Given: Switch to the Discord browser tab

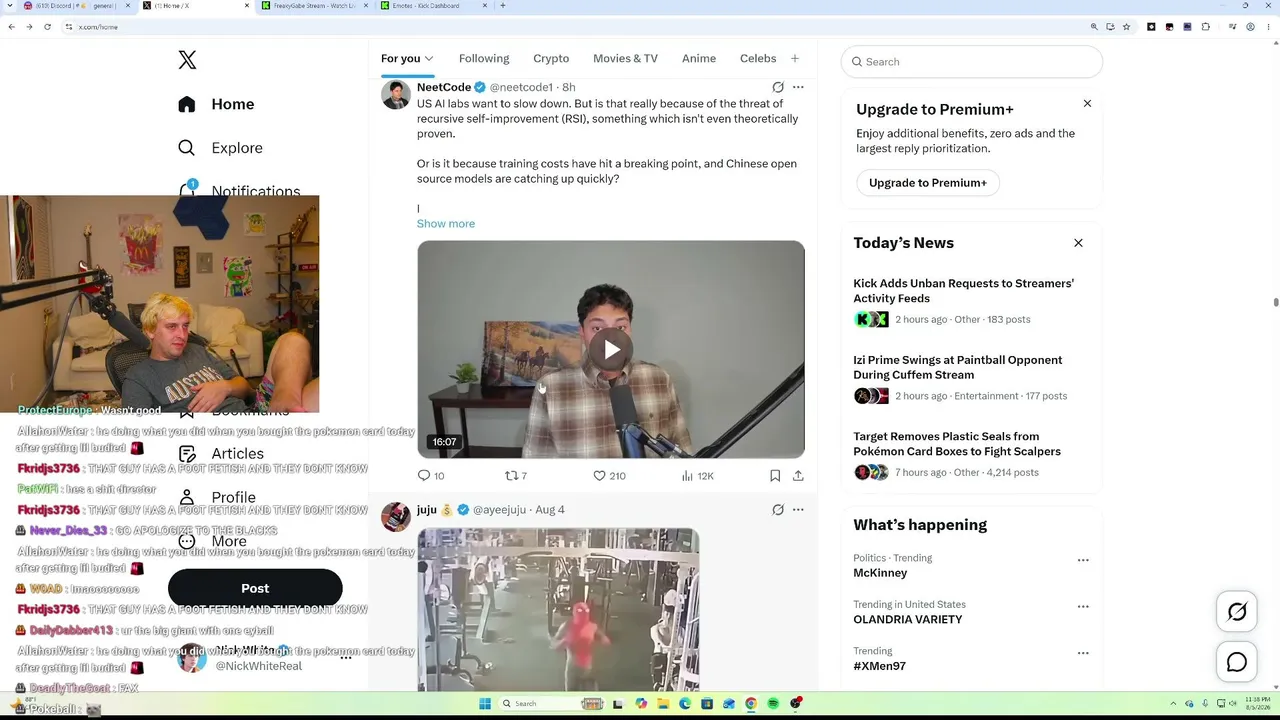Looking at the screenshot, I should (75, 6).
